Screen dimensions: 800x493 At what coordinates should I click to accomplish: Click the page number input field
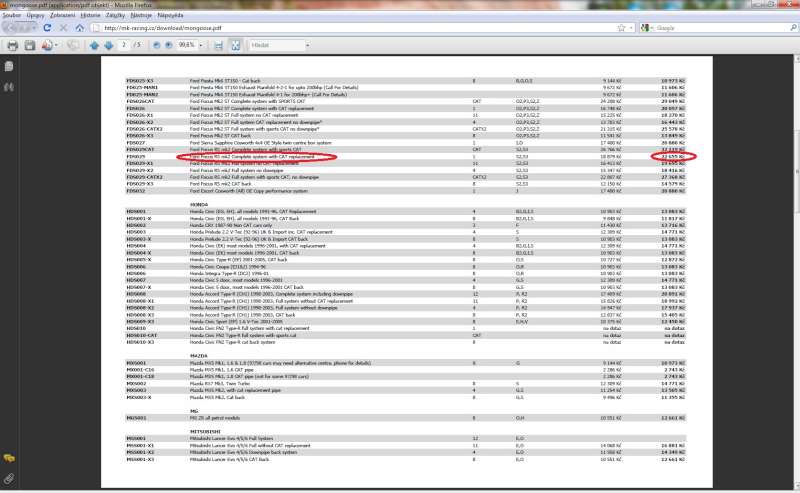tap(122, 45)
